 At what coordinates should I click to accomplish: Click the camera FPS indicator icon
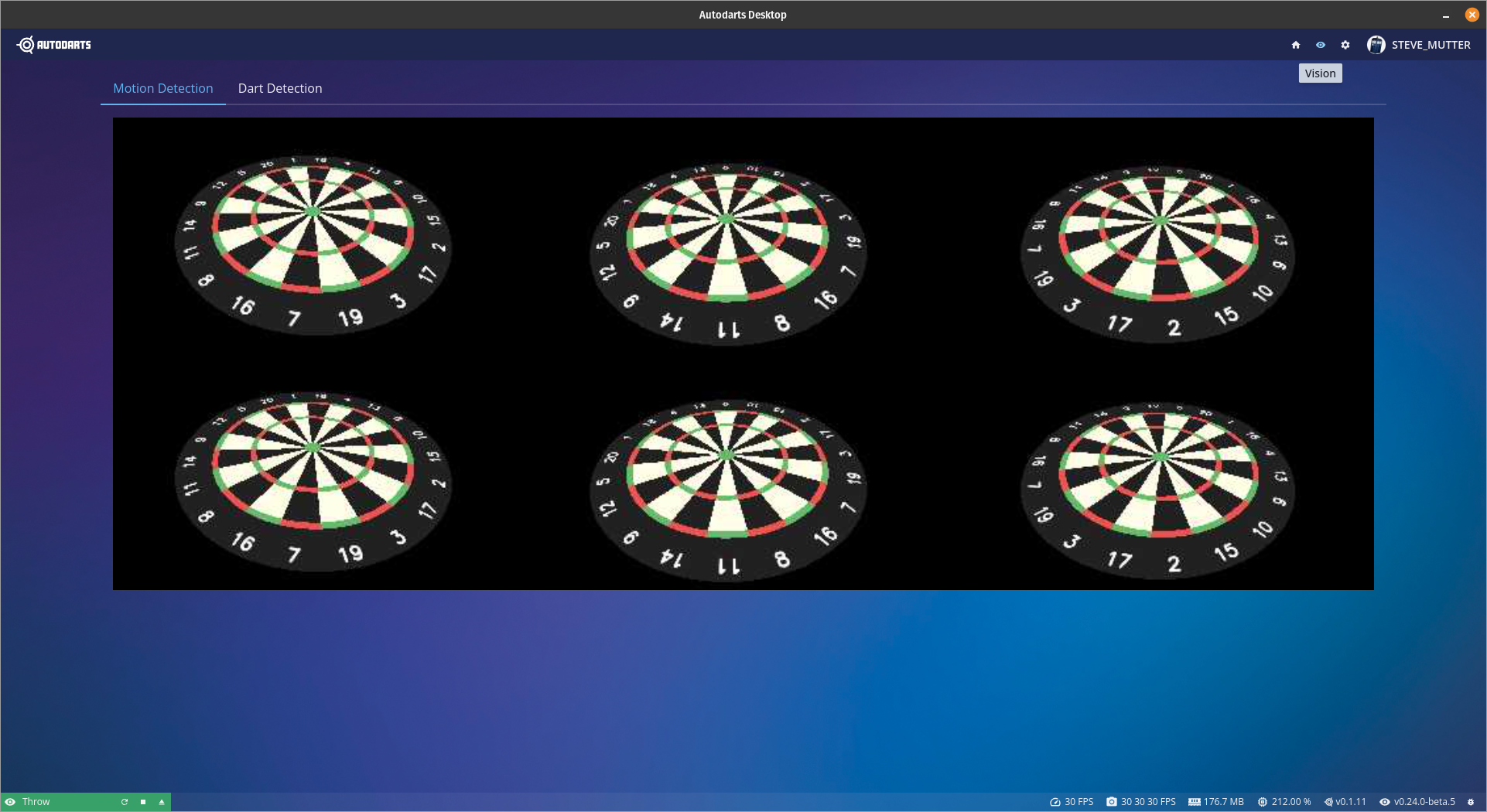click(1112, 802)
